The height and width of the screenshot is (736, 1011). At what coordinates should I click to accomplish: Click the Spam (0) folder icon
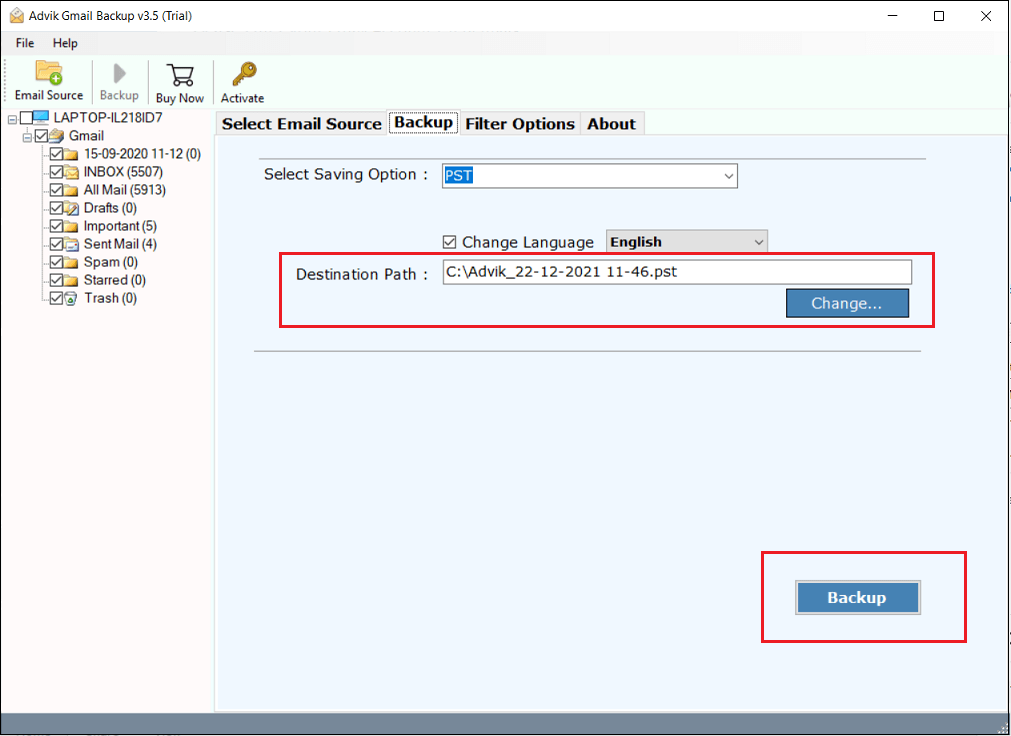tap(72, 263)
